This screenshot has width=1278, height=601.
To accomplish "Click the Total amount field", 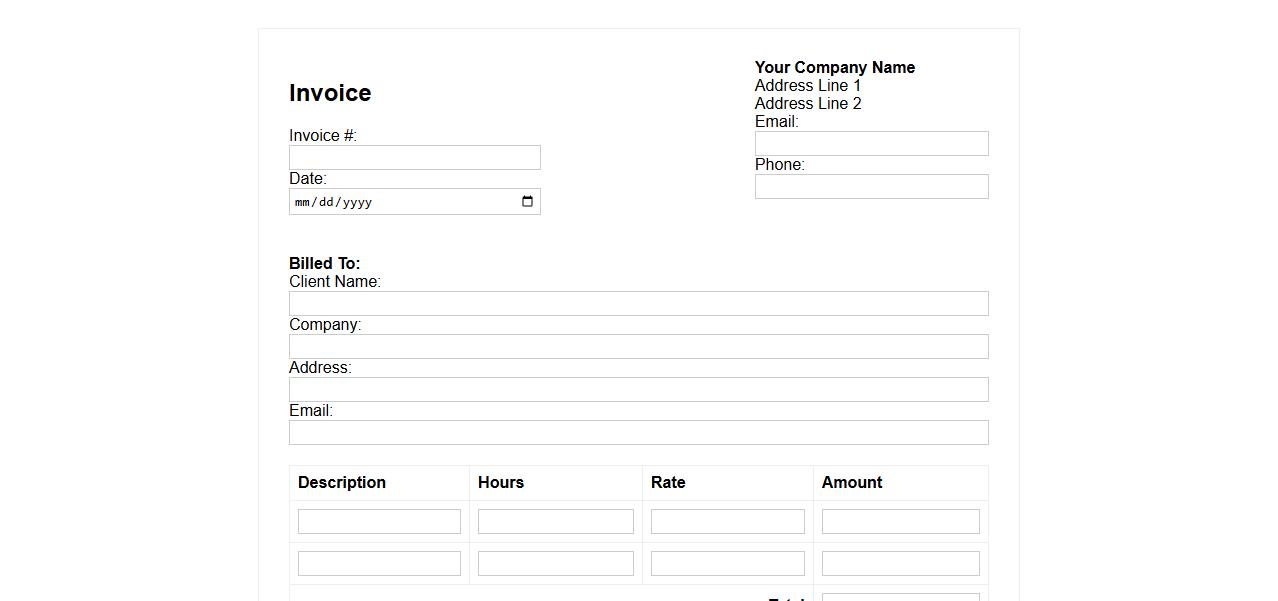I will tap(900, 597).
